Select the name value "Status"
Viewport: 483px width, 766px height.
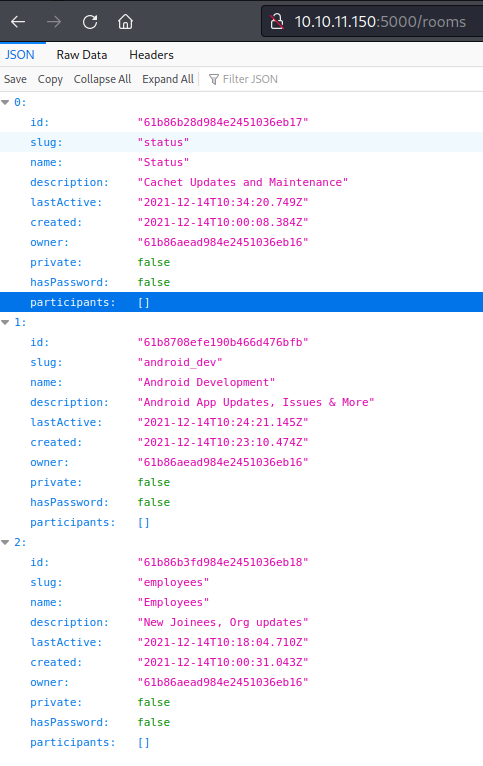click(163, 162)
